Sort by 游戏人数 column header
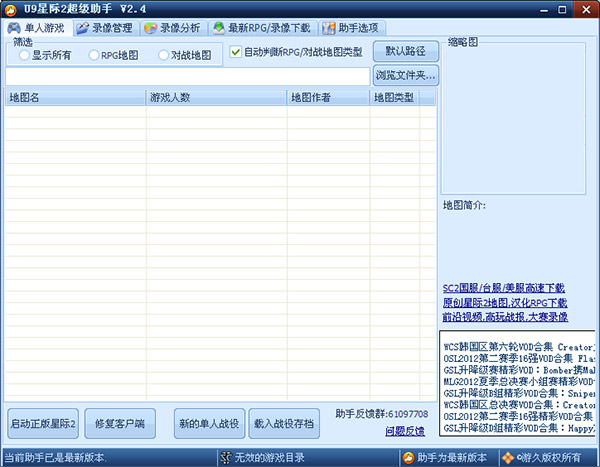The width and height of the screenshot is (600, 467). pos(216,97)
